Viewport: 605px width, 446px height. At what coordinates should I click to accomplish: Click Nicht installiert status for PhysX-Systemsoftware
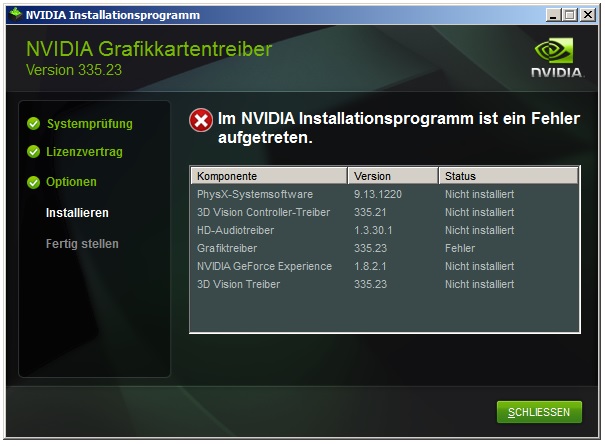(x=479, y=194)
